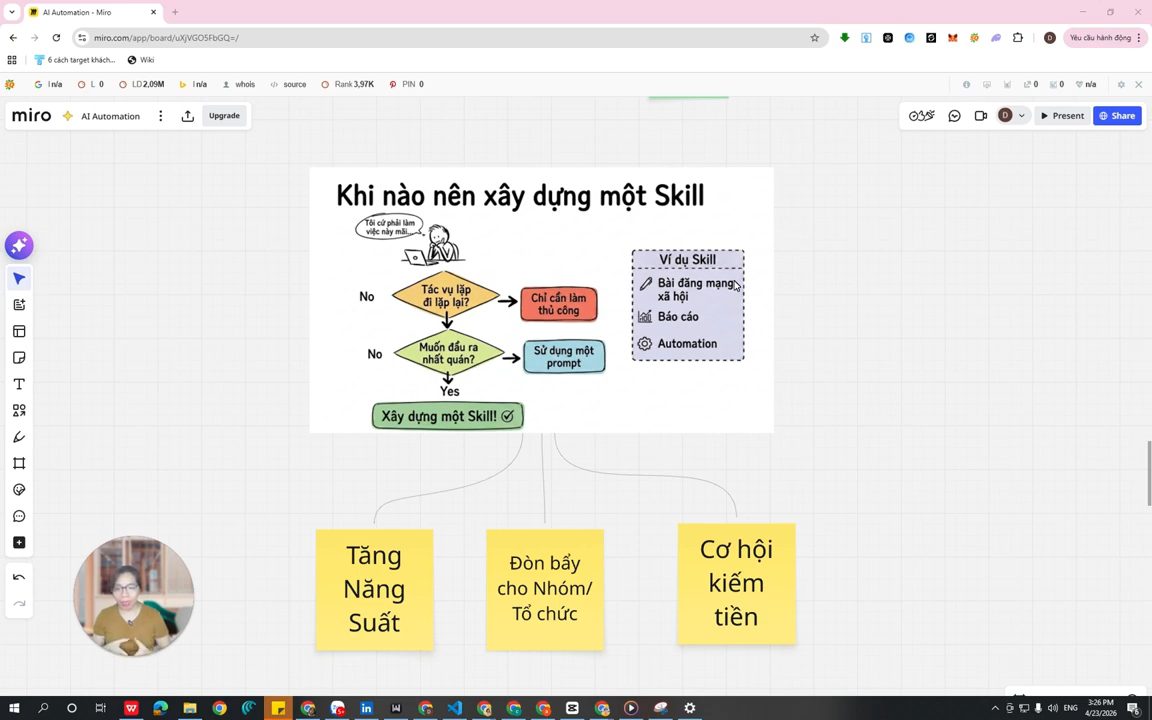Go to Miro home logo
This screenshot has width=1152, height=720.
[x=32, y=116]
